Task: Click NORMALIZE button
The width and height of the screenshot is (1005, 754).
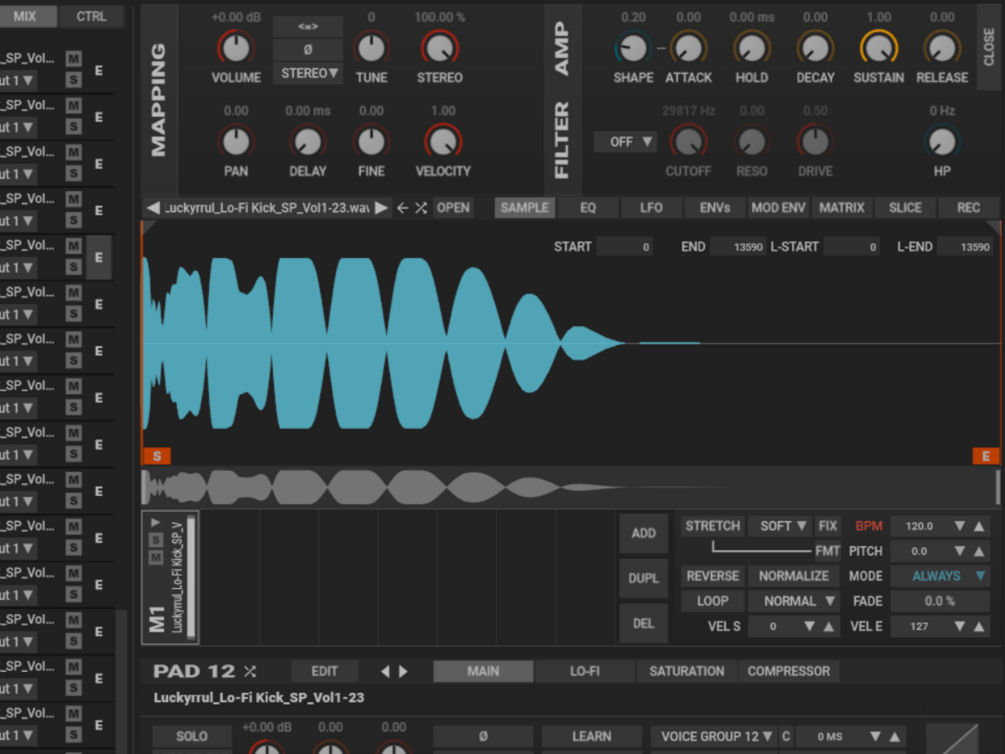Action: [793, 576]
